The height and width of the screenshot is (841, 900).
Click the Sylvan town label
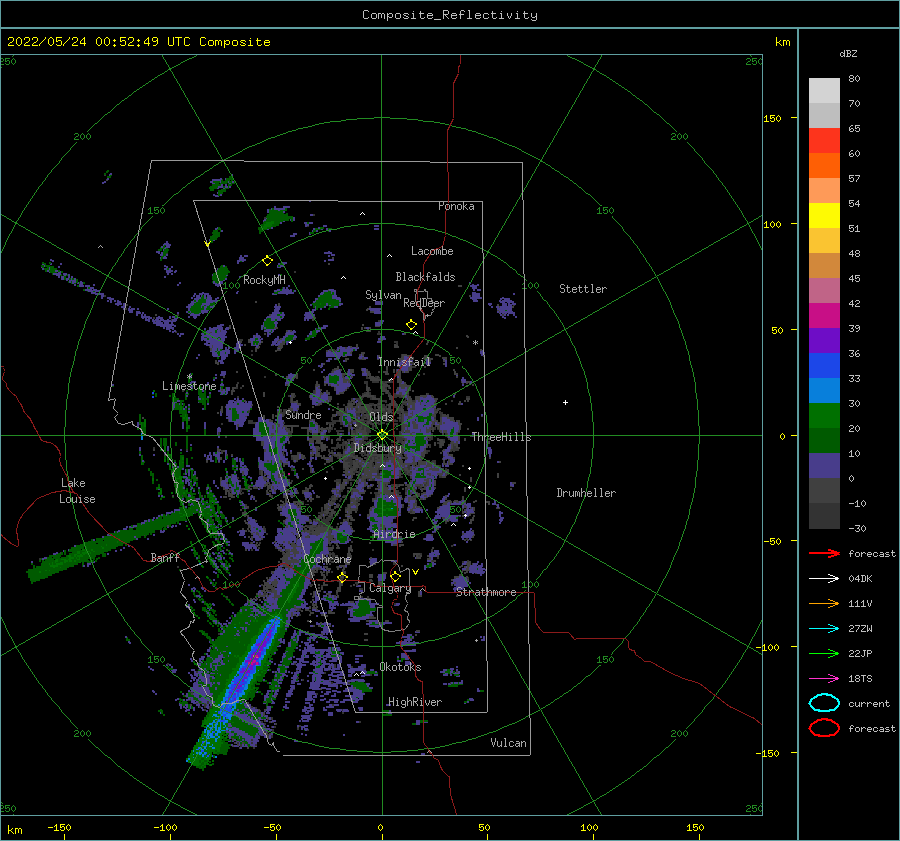click(x=383, y=295)
